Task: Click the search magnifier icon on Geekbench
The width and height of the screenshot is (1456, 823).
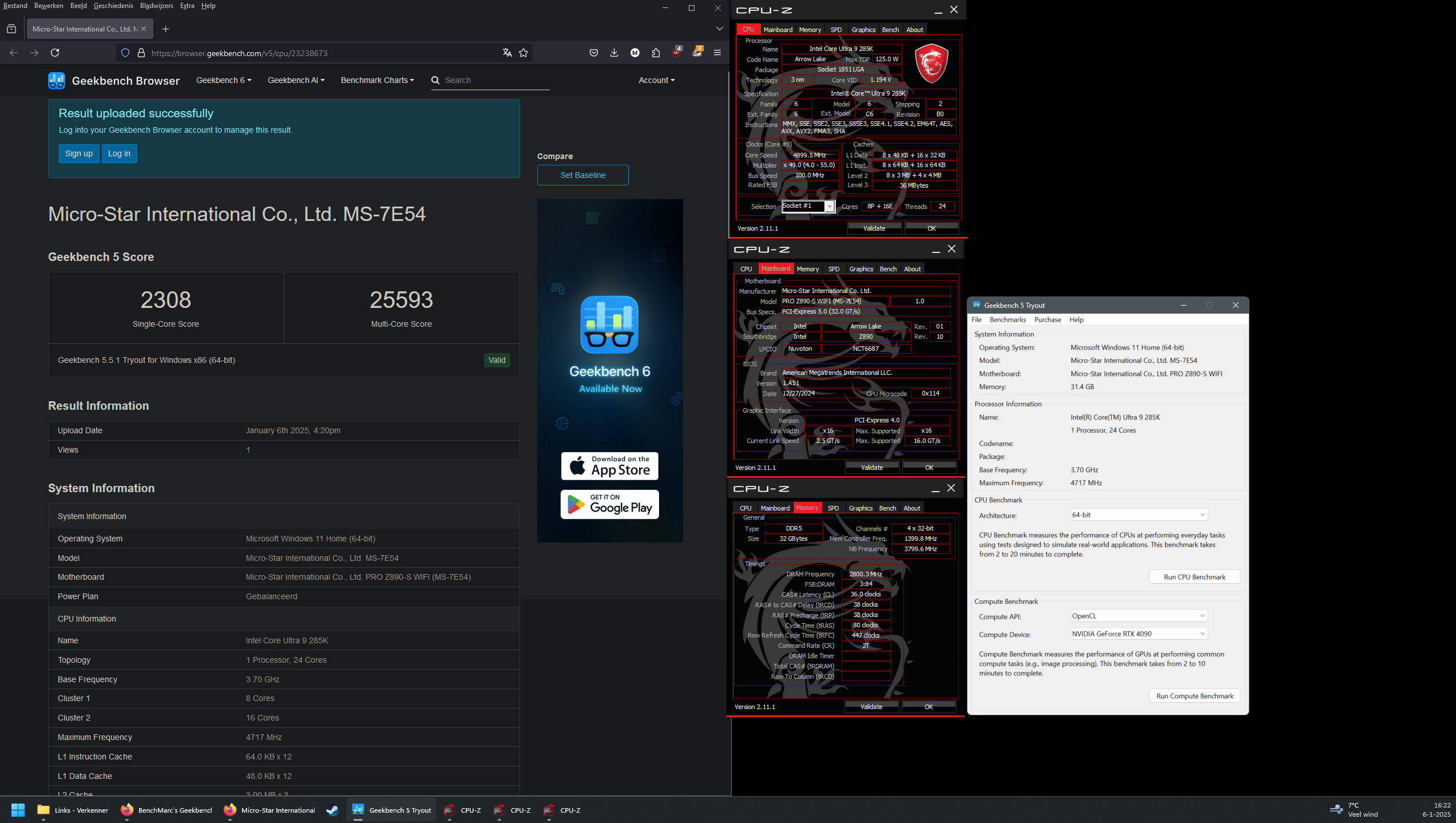Action: pos(435,80)
